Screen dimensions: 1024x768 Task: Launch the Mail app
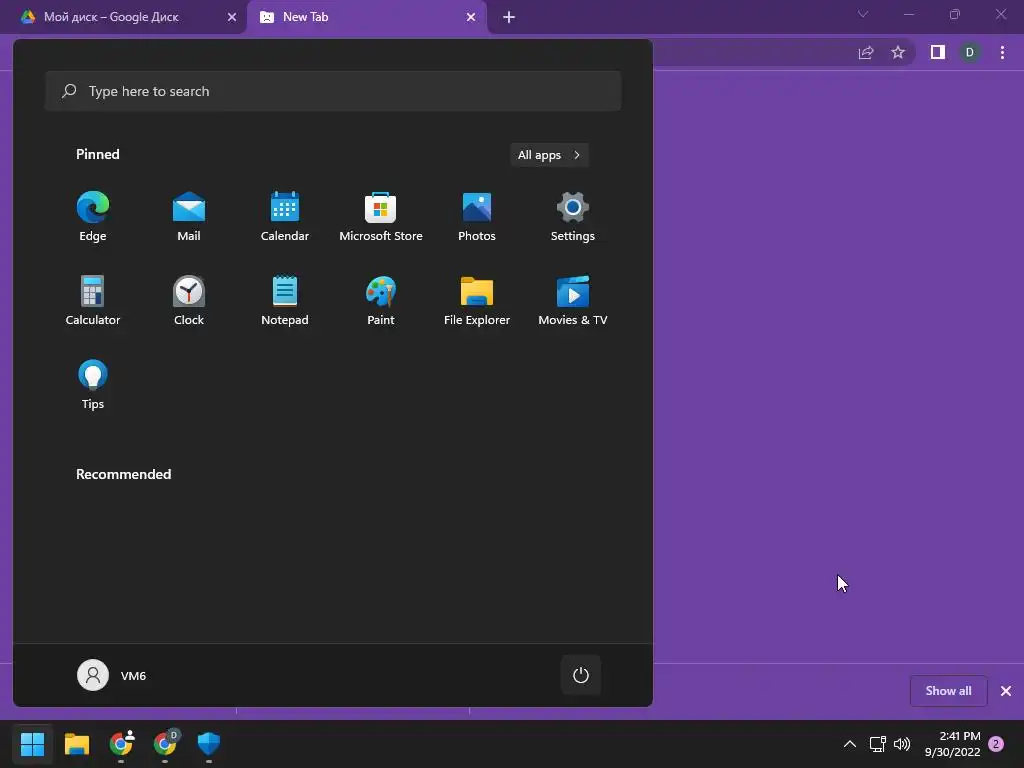click(189, 217)
